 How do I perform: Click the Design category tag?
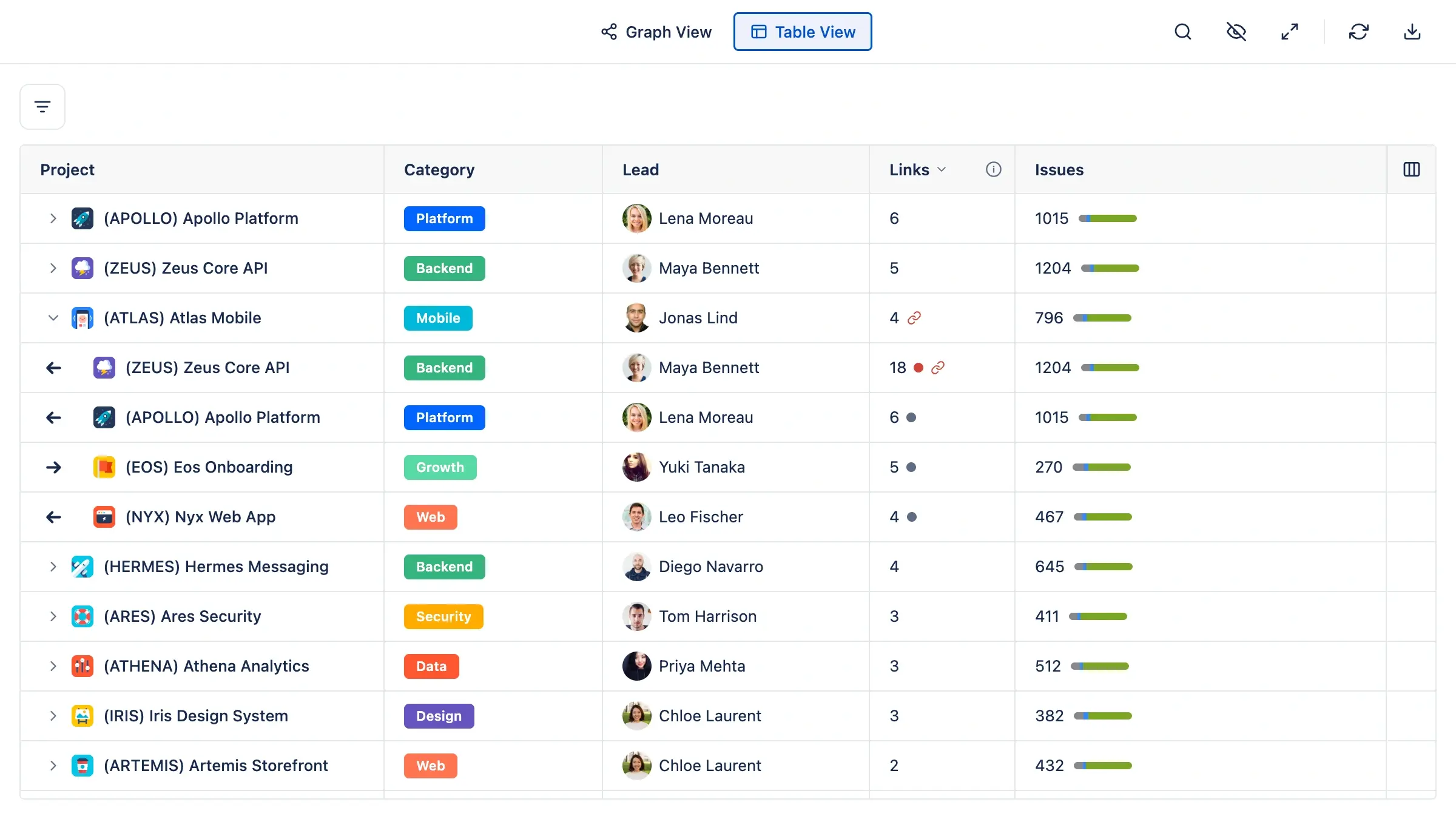click(x=439, y=716)
